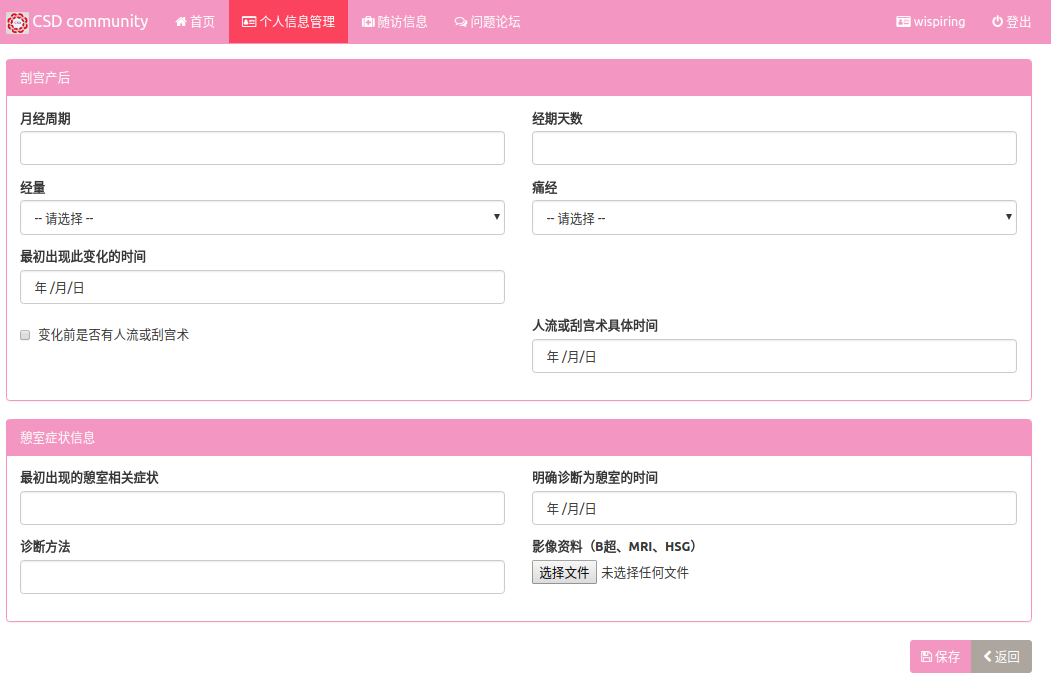Click the 经期天数 input field

tap(774, 148)
